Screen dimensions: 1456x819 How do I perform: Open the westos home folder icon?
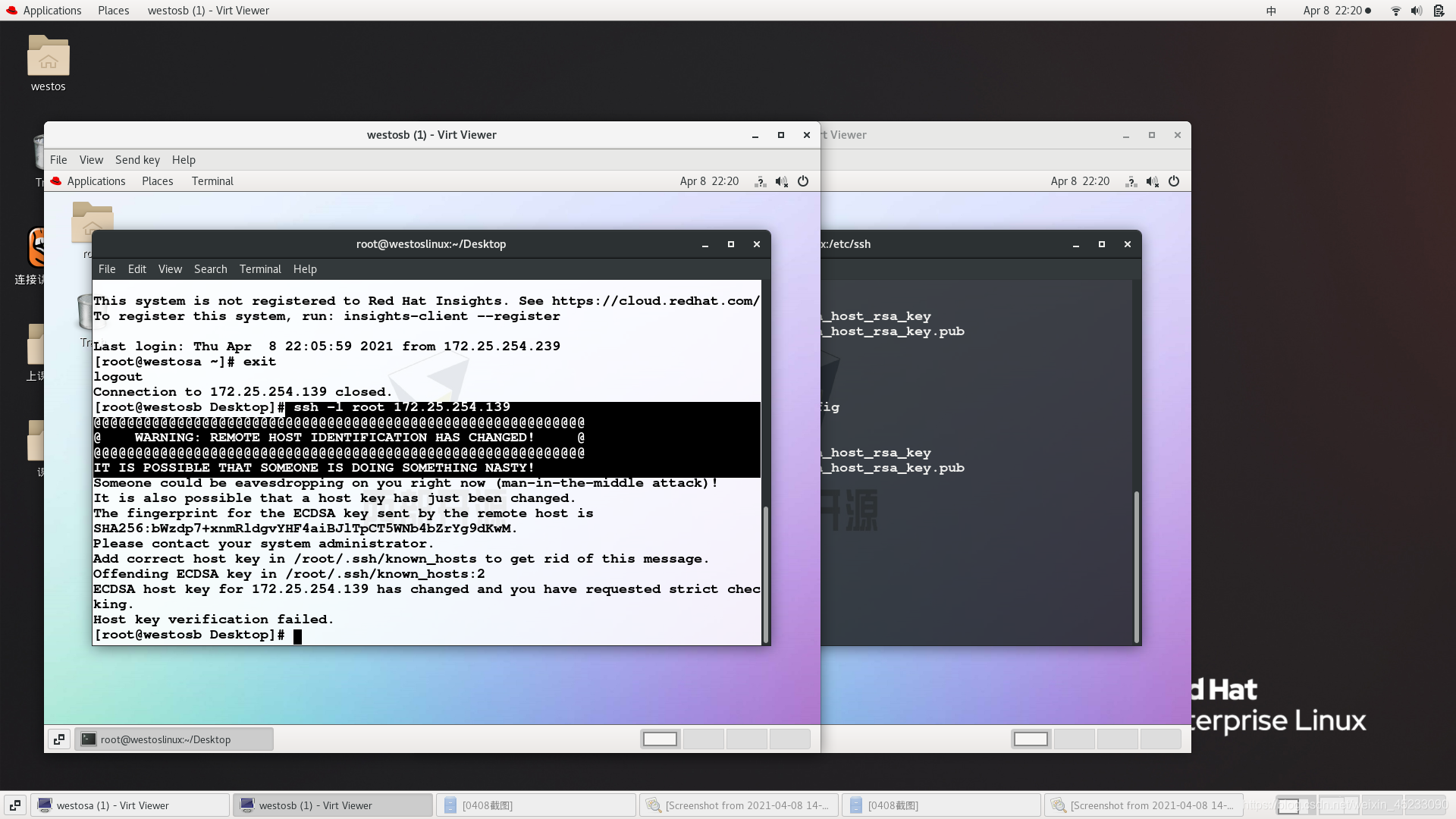click(48, 58)
